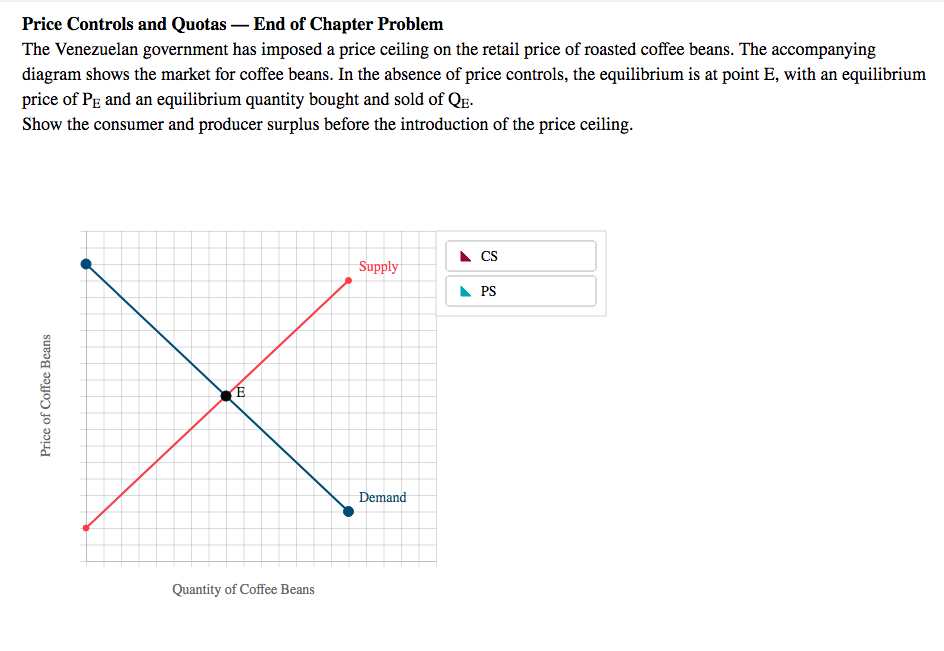This screenshot has height=651, width=944.
Task: Activate the PS surplus tool button
Action: 519,291
